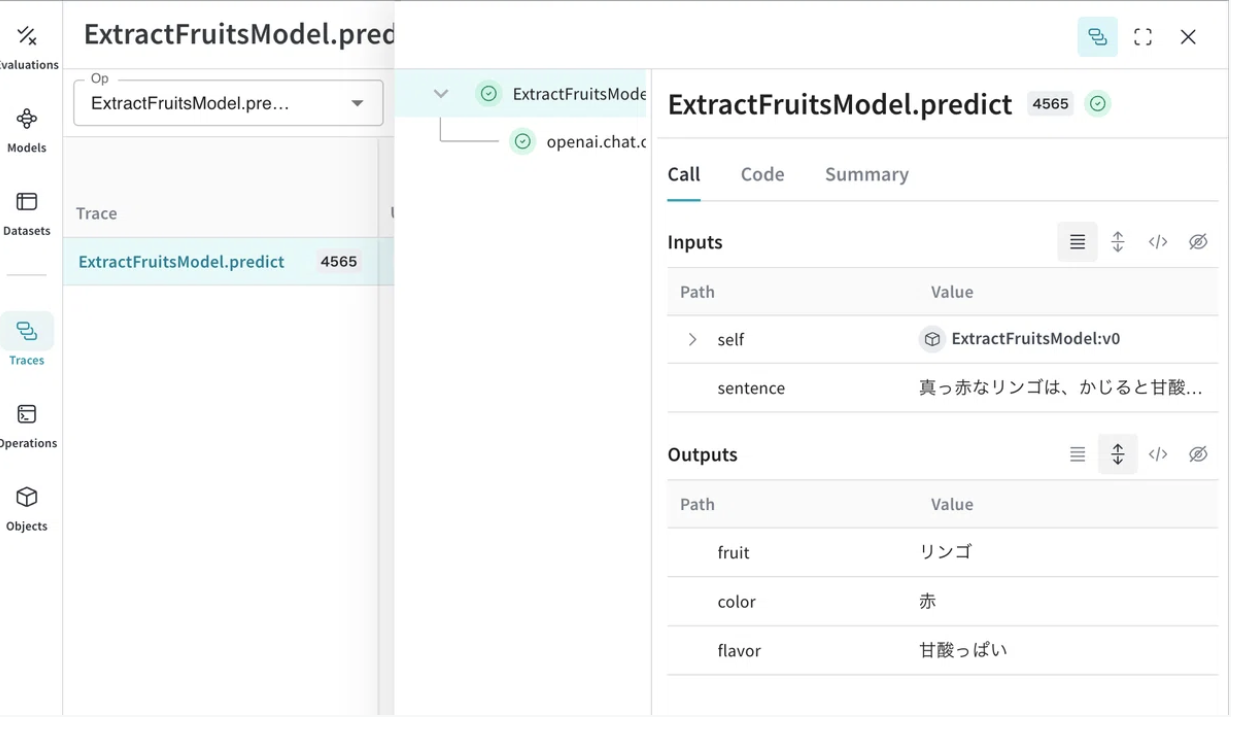This screenshot has height=746, width=1234.
Task: Enter fullscreen for the call panel
Action: click(x=1143, y=37)
